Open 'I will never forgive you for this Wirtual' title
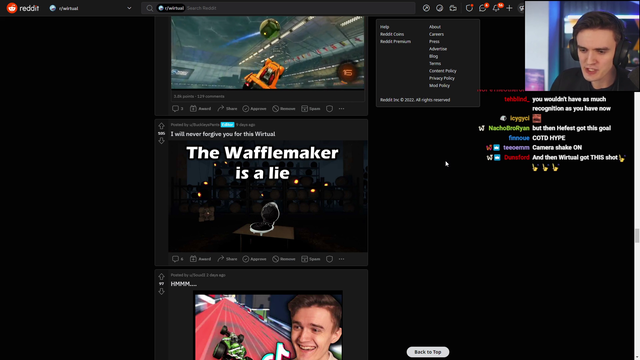 pos(223,134)
